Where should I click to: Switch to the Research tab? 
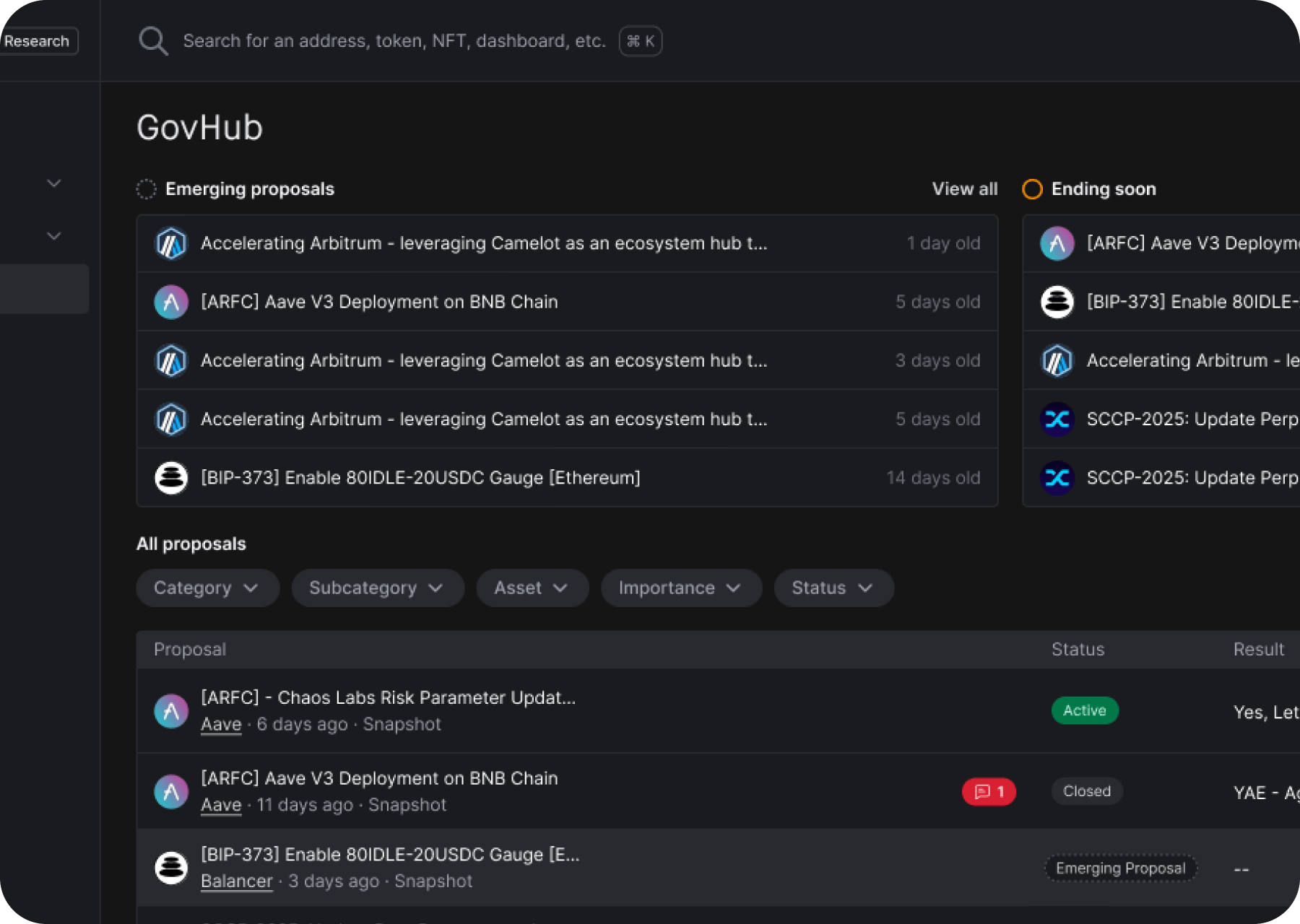(x=38, y=40)
